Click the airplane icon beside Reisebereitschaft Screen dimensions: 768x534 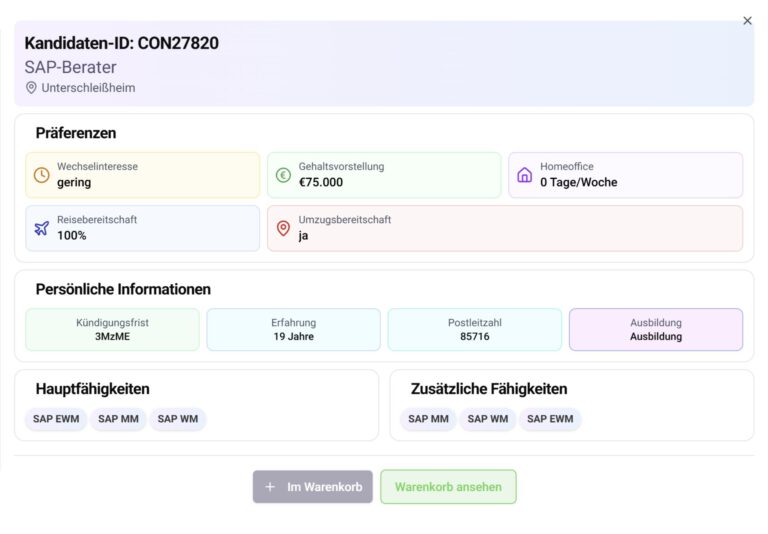pos(42,228)
